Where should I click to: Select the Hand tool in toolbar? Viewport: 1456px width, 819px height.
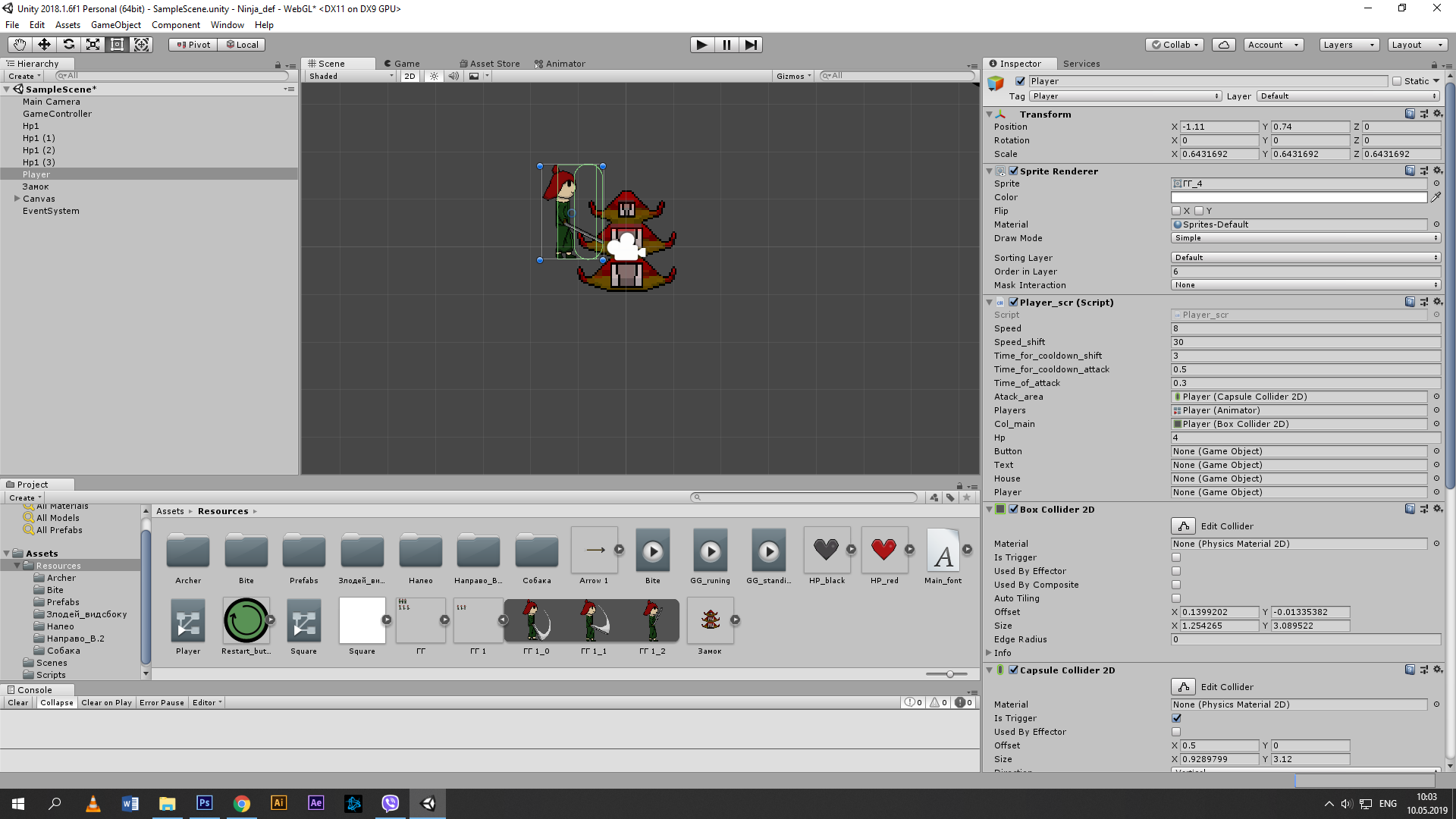[x=20, y=45]
